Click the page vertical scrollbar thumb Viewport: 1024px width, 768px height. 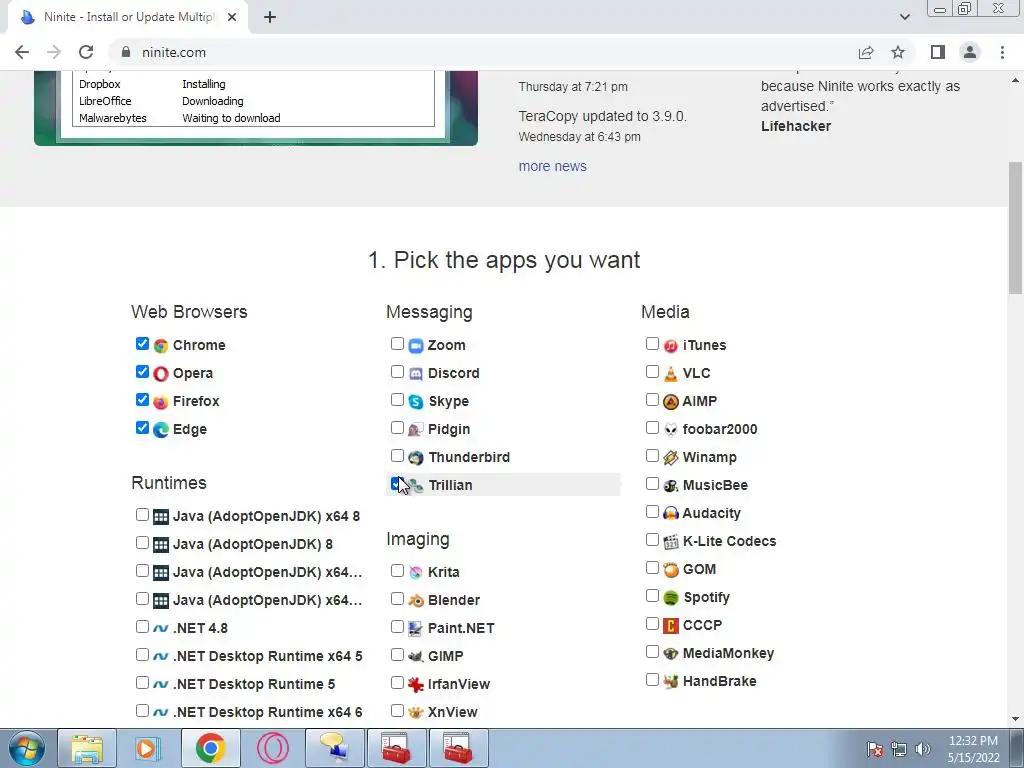click(x=1016, y=227)
